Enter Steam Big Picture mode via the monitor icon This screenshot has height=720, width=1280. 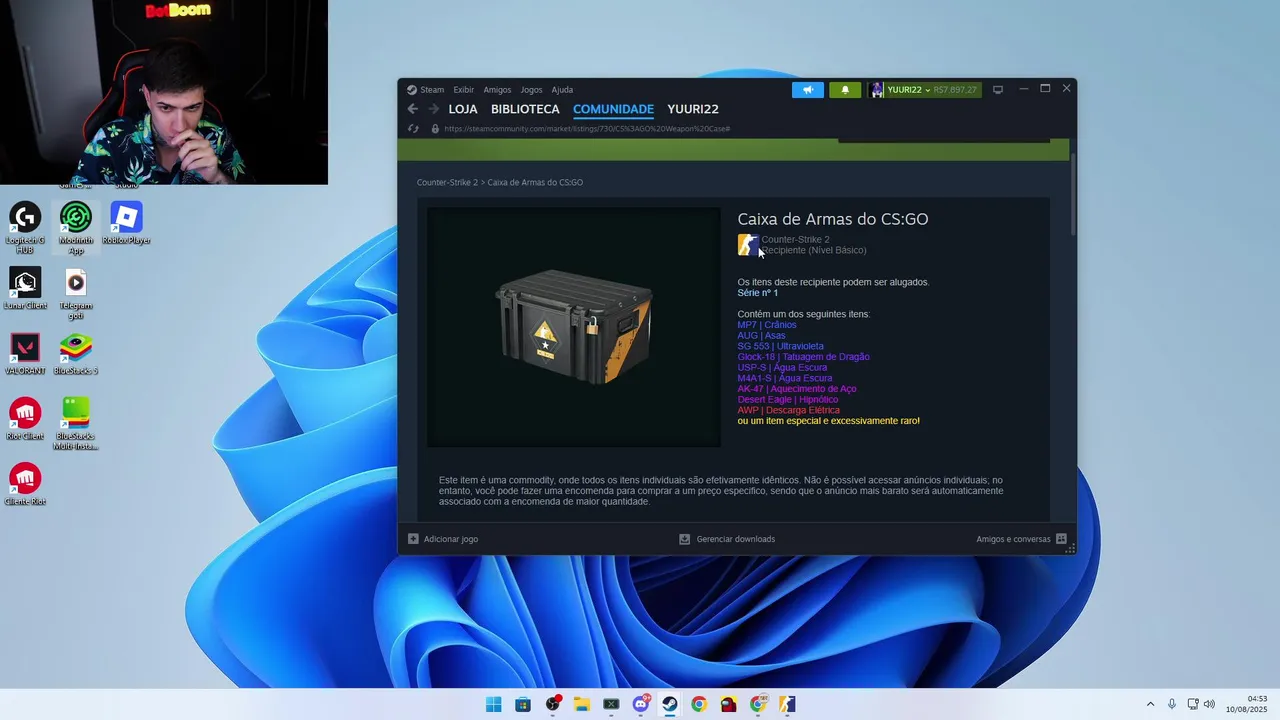[997, 90]
